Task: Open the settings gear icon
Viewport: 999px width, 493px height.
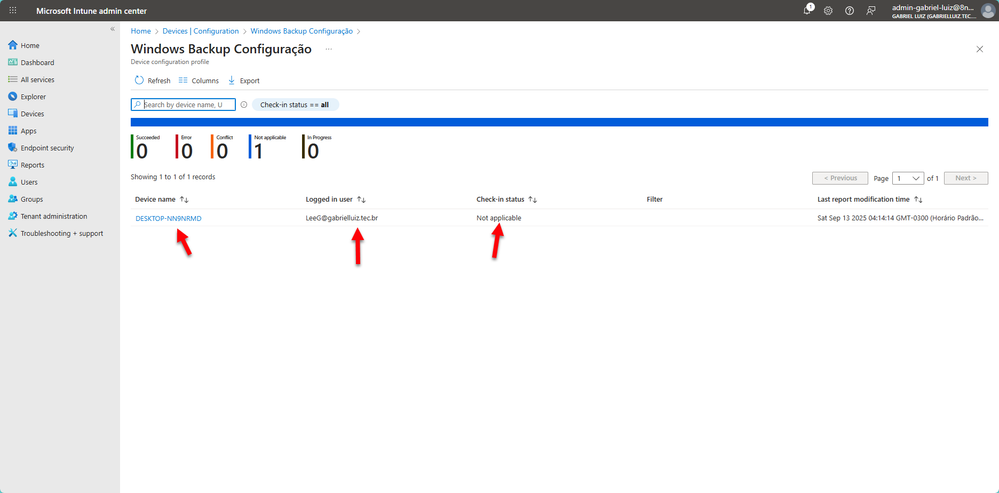Action: 828,11
